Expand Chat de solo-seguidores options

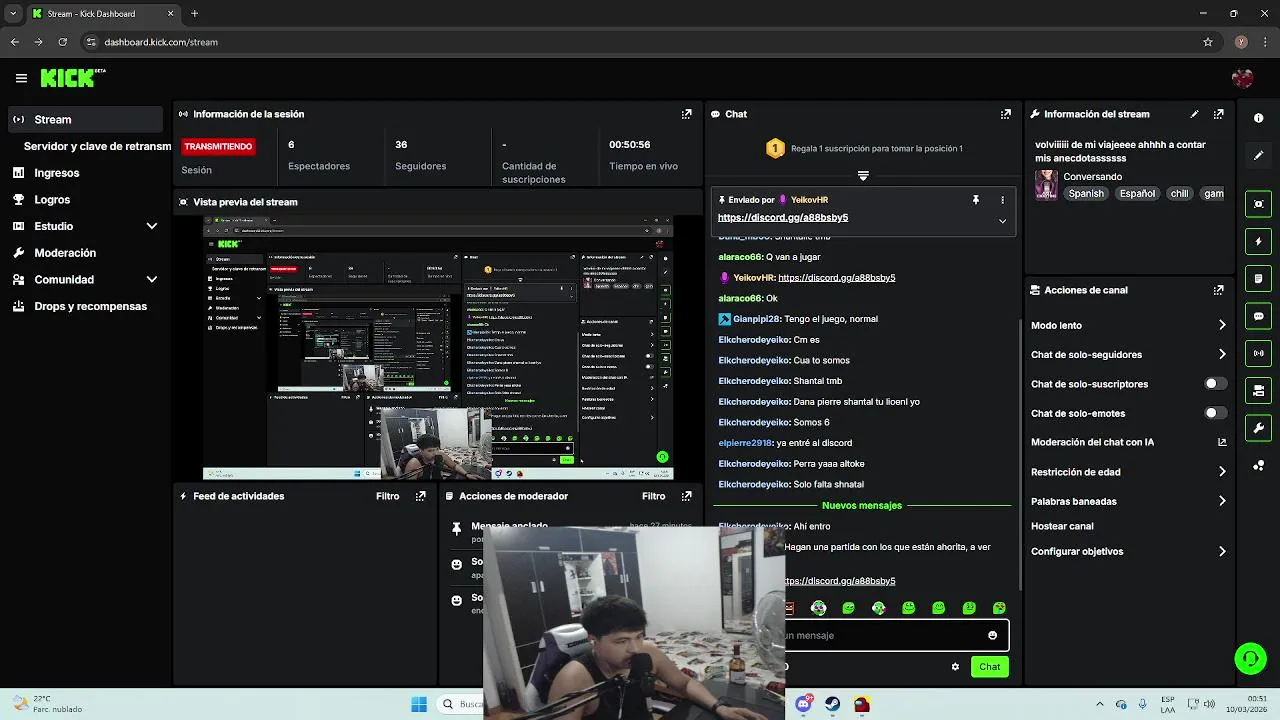pyautogui.click(x=1222, y=354)
